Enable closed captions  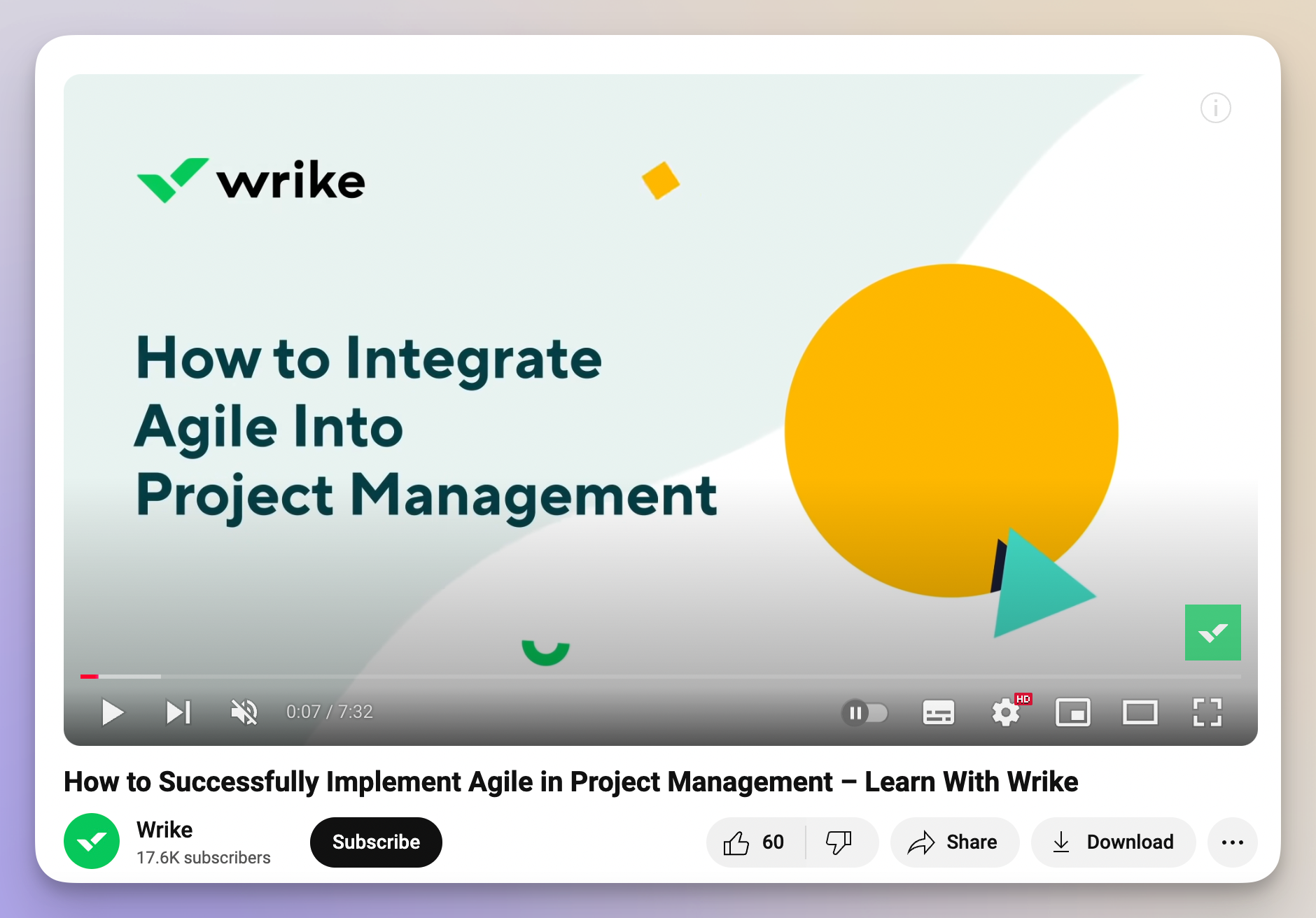pos(938,712)
